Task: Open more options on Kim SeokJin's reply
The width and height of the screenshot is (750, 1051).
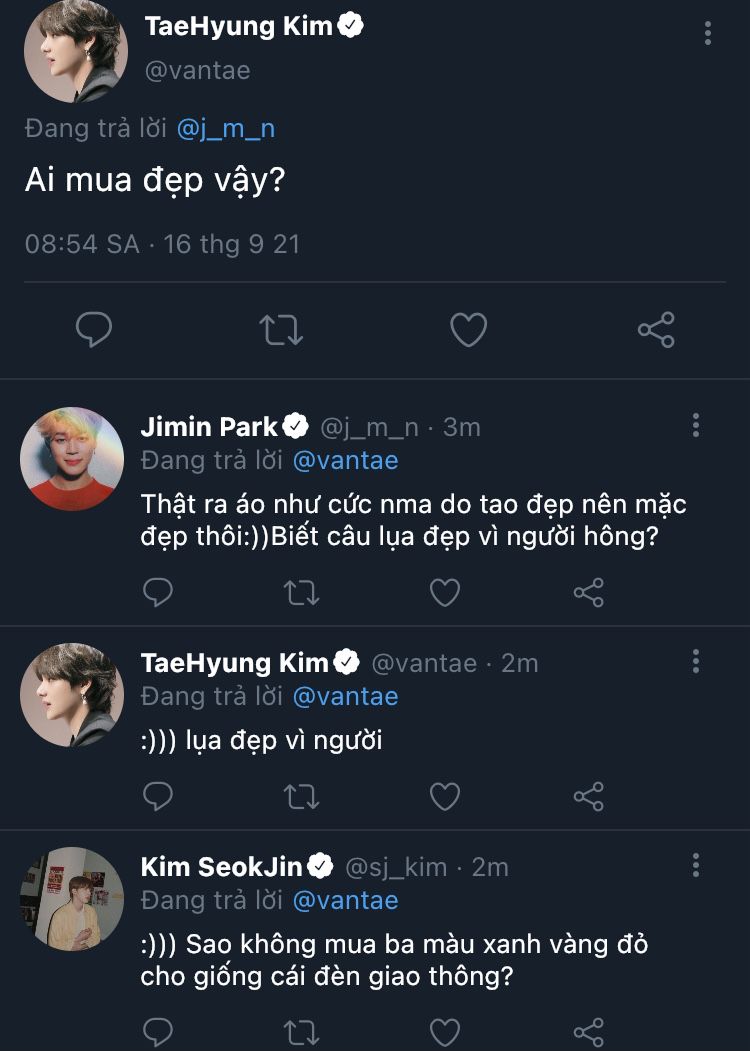Action: click(x=696, y=866)
